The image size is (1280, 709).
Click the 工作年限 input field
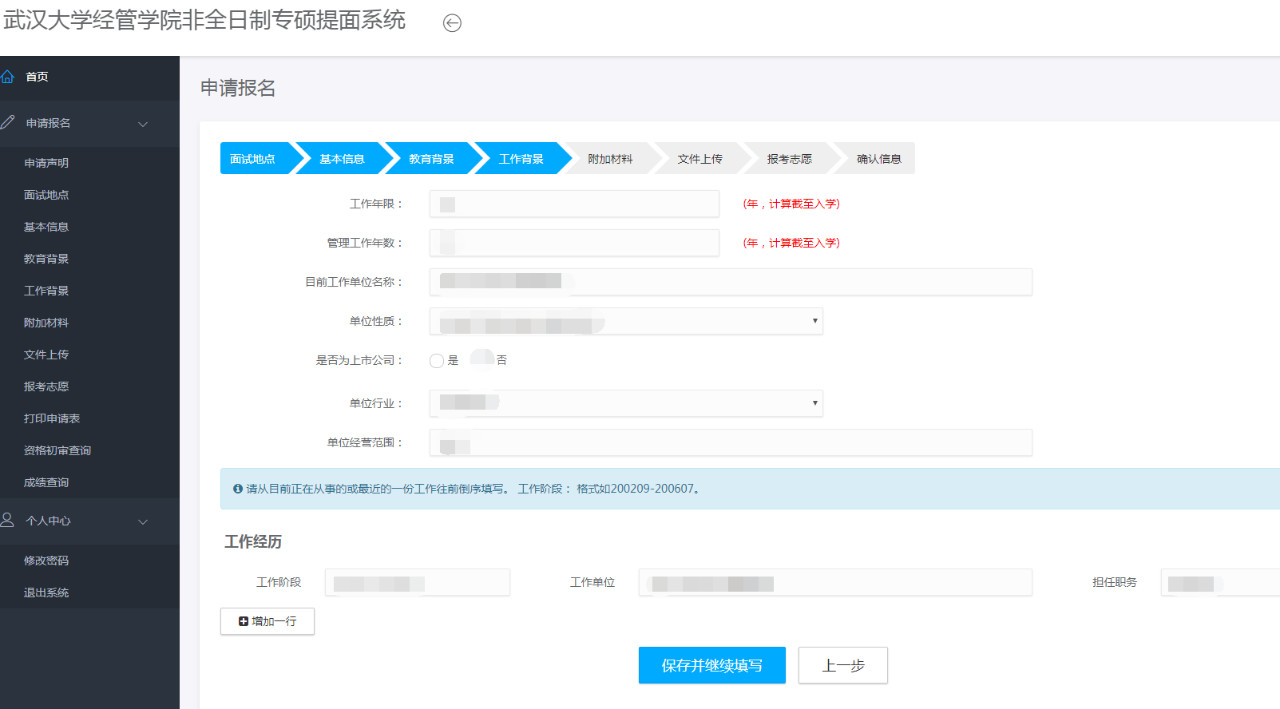pyautogui.click(x=574, y=204)
